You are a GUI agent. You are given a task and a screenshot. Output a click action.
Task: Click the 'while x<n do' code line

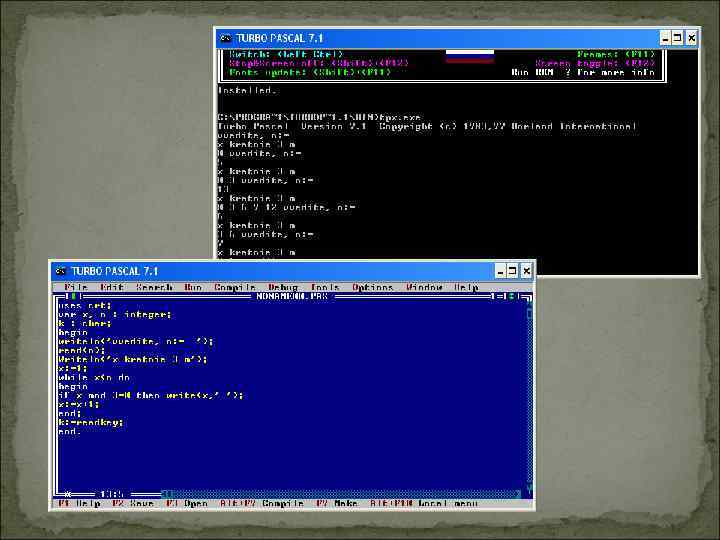pyautogui.click(x=94, y=377)
